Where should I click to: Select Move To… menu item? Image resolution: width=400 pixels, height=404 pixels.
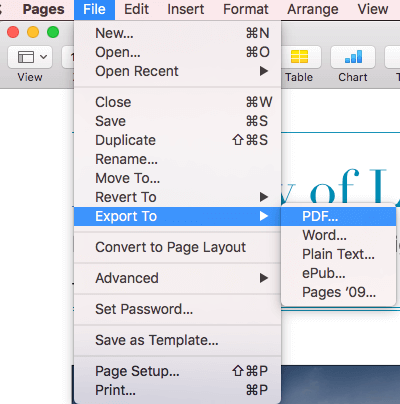tap(177, 178)
